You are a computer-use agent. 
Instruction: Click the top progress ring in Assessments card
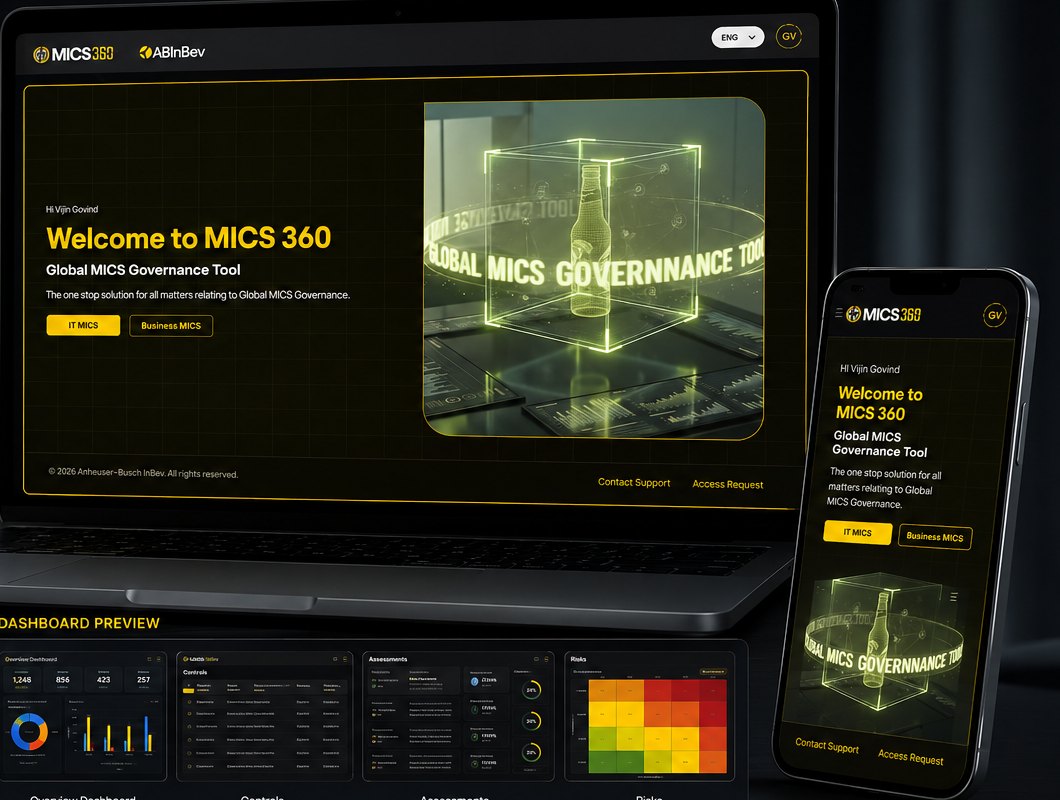pyautogui.click(x=531, y=690)
